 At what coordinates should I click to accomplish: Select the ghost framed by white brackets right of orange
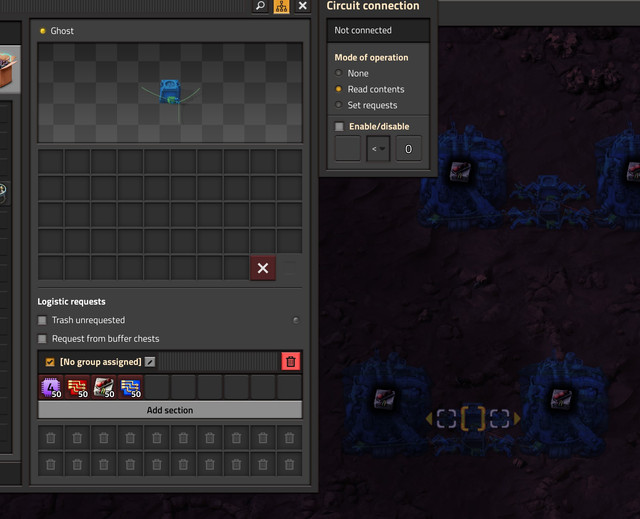[500, 419]
